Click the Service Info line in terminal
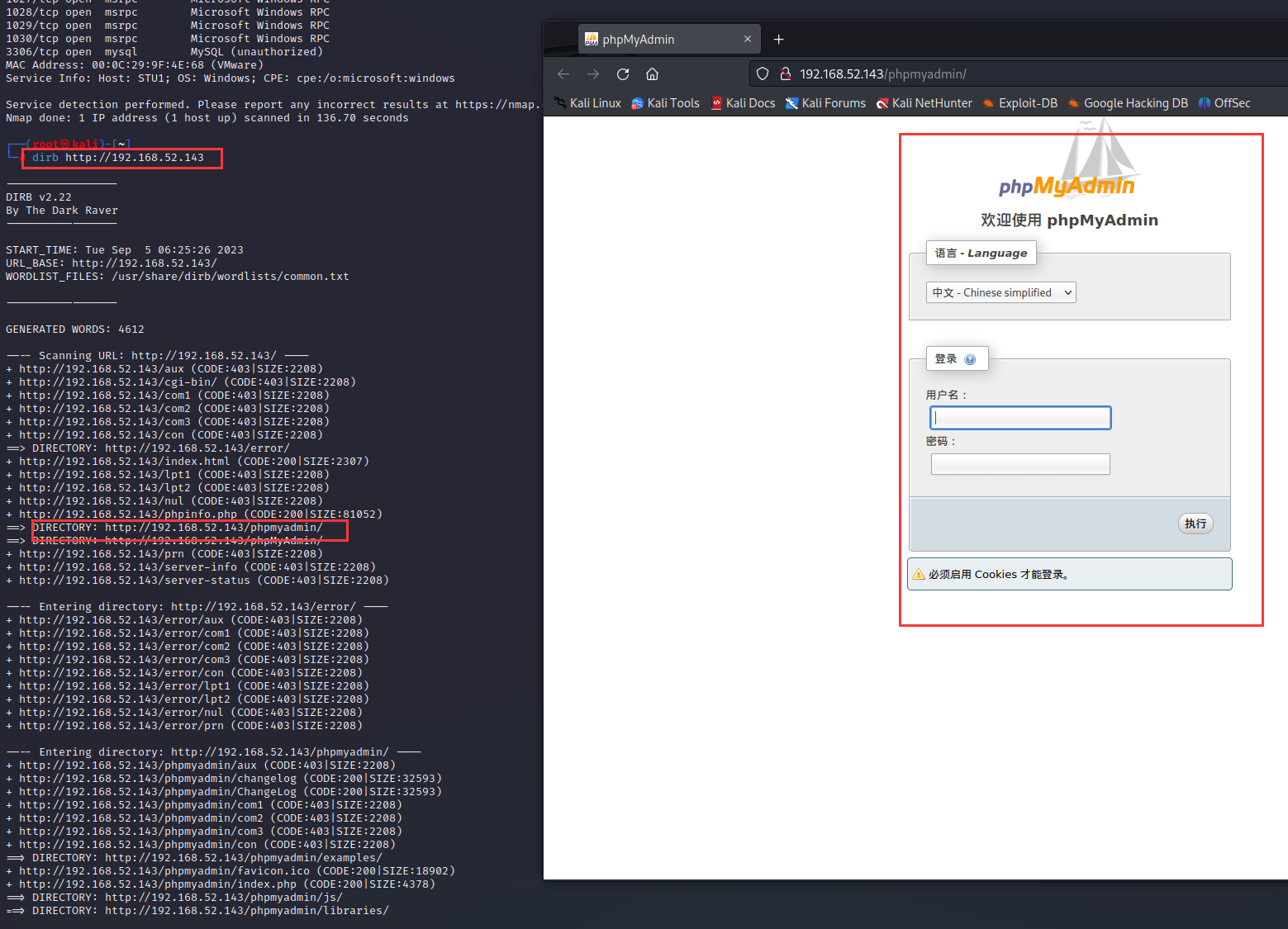This screenshot has width=1288, height=929. [x=231, y=78]
